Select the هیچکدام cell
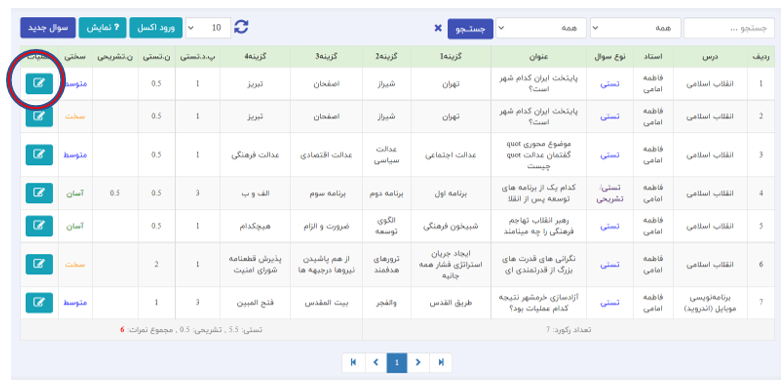This screenshot has width=784, height=389. [255, 226]
